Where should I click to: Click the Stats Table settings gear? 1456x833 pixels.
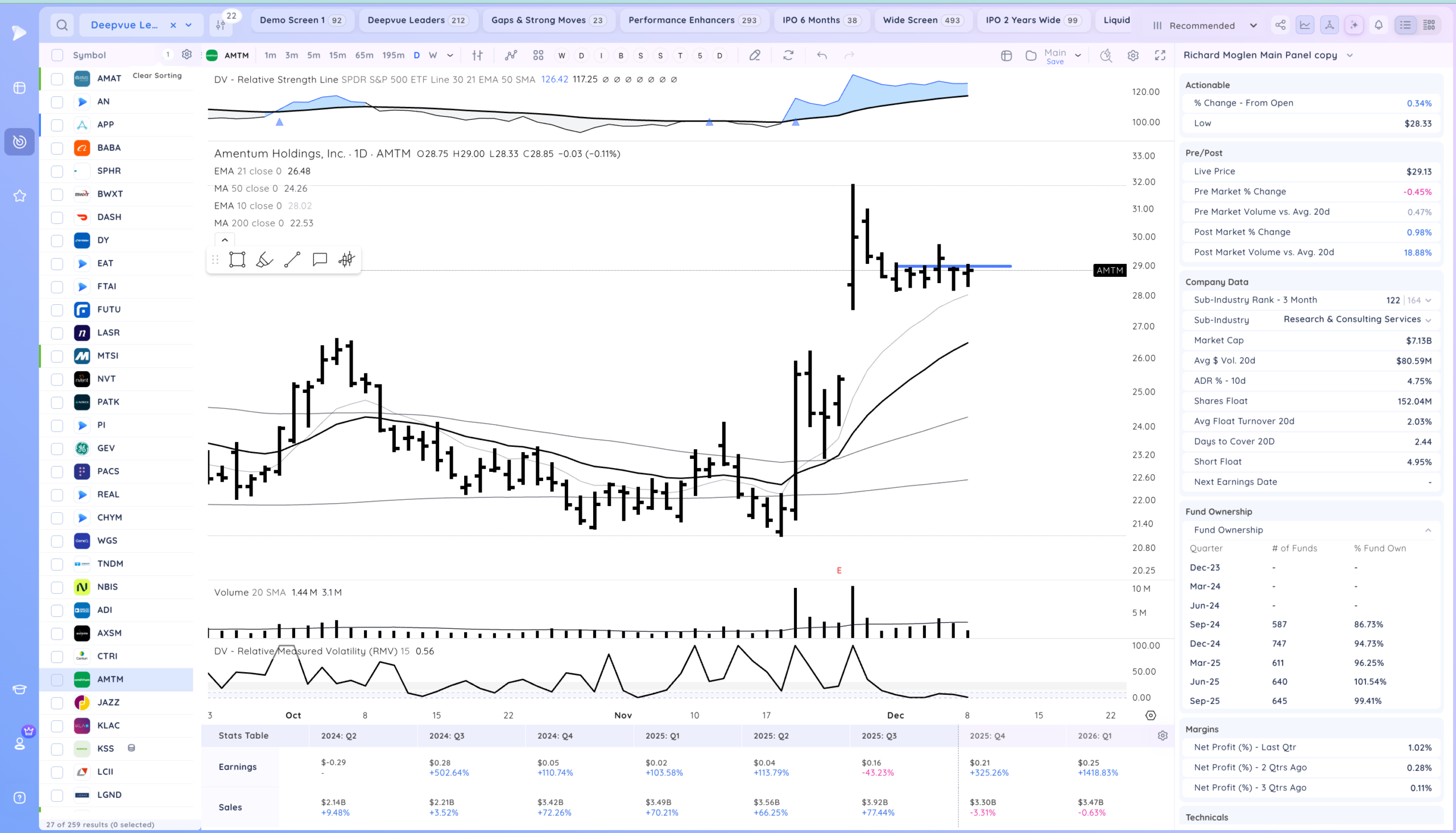pos(1163,736)
